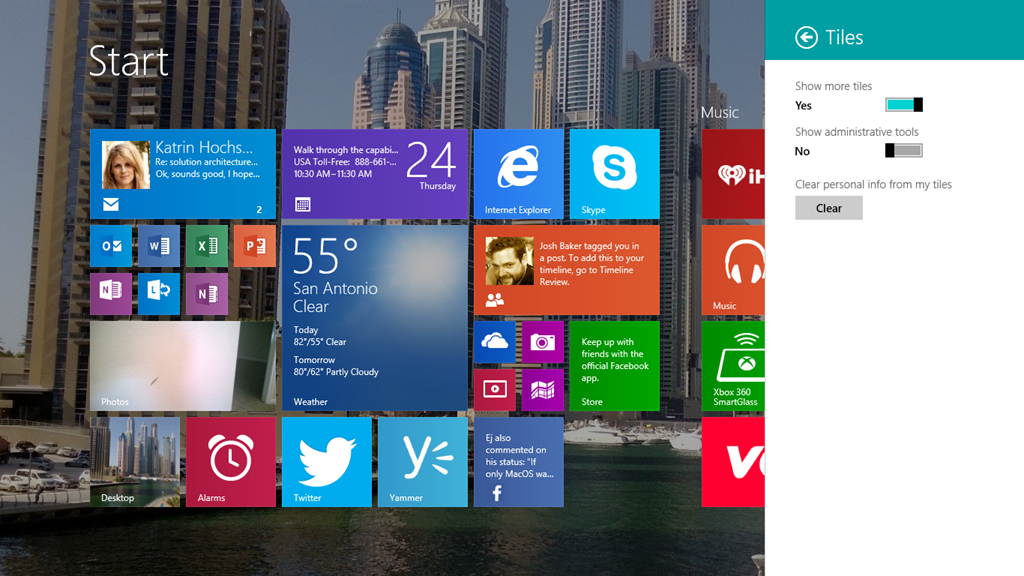Click the Start heading text
This screenshot has width=1024, height=576.
129,61
